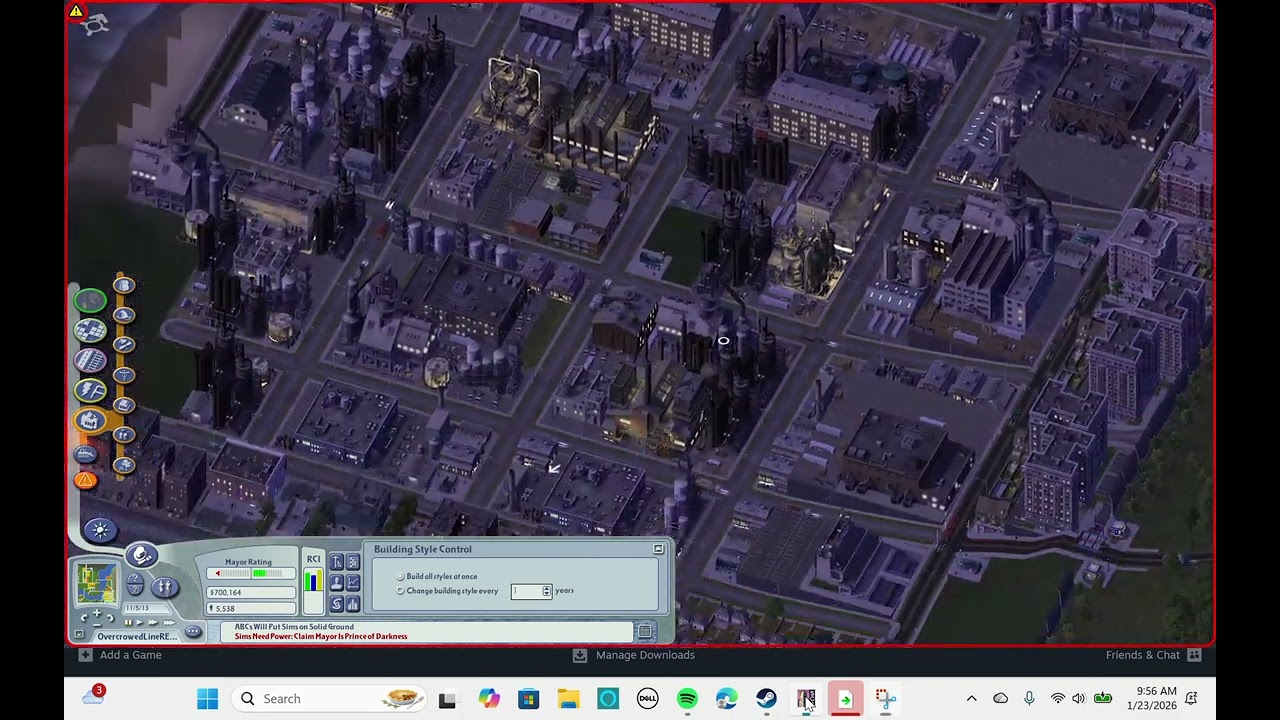Open the line graph icon
Image resolution: width=1280 pixels, height=720 pixels.
pos(353,583)
